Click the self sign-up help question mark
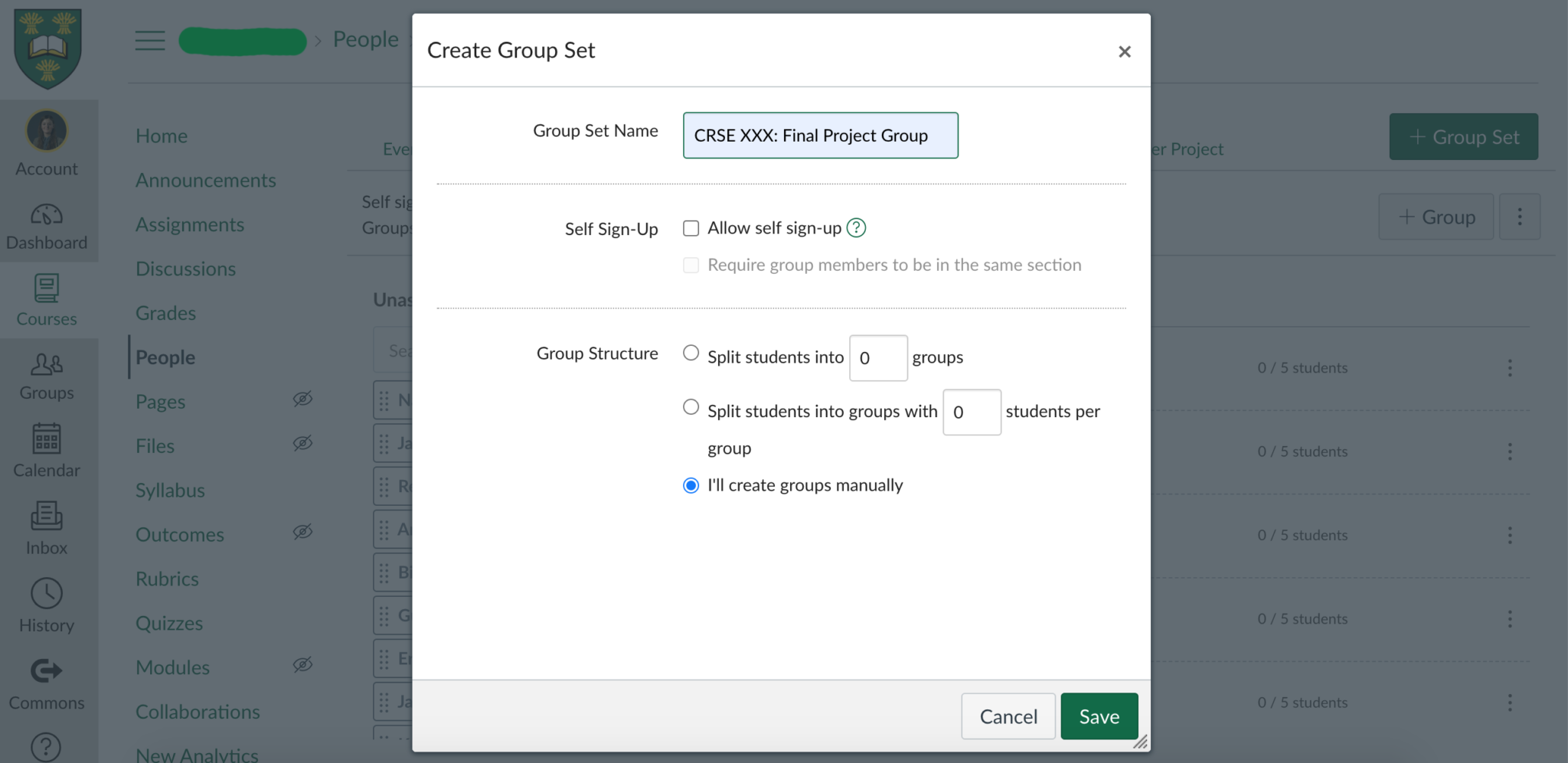The width and height of the screenshot is (1568, 763). tap(856, 227)
